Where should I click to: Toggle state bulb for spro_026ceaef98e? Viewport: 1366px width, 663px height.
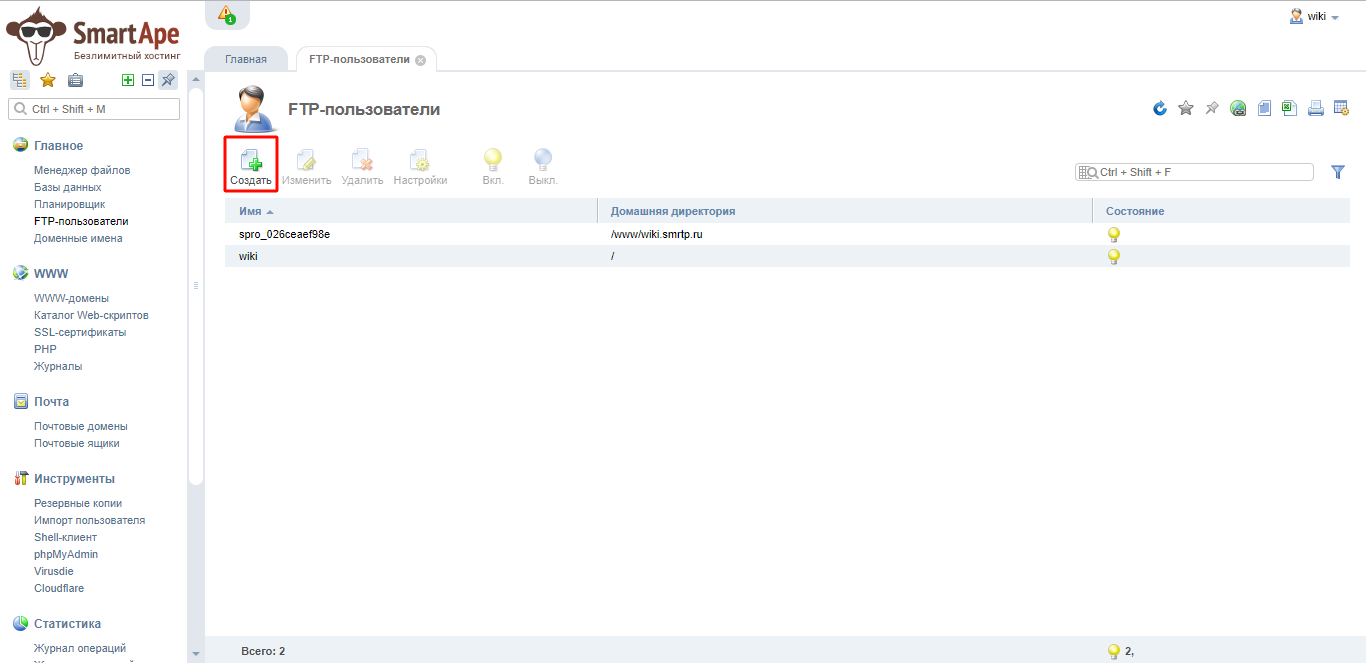pos(1113,234)
